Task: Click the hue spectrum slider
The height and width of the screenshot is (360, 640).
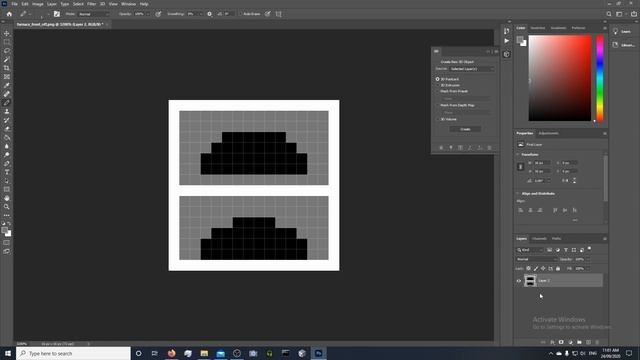Action: point(600,78)
